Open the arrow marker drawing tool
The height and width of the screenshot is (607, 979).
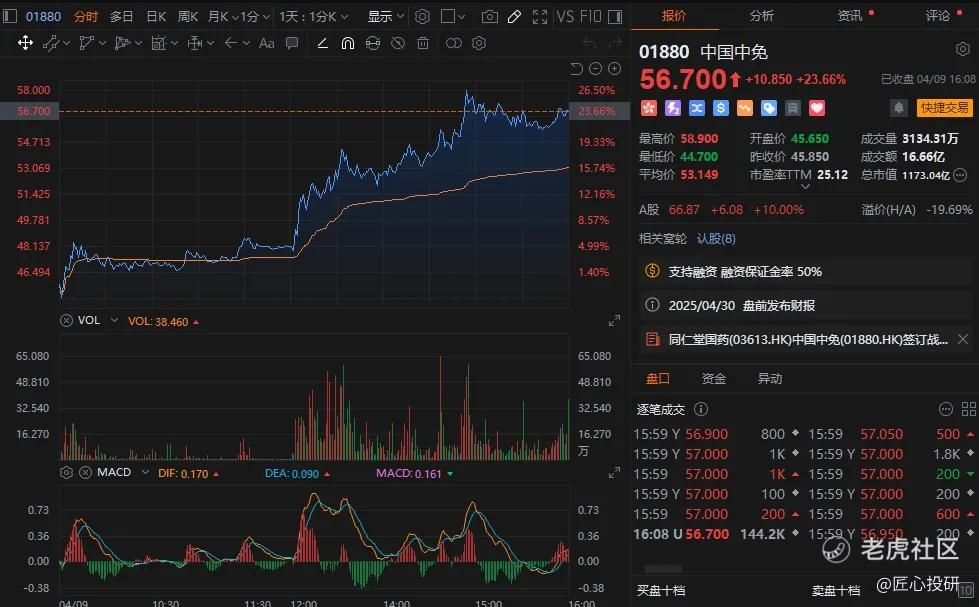(x=237, y=42)
